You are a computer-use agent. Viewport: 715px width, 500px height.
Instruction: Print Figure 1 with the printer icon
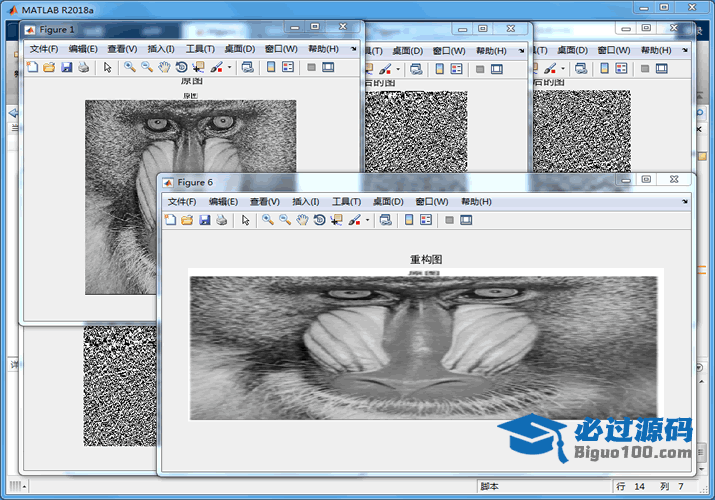83,67
